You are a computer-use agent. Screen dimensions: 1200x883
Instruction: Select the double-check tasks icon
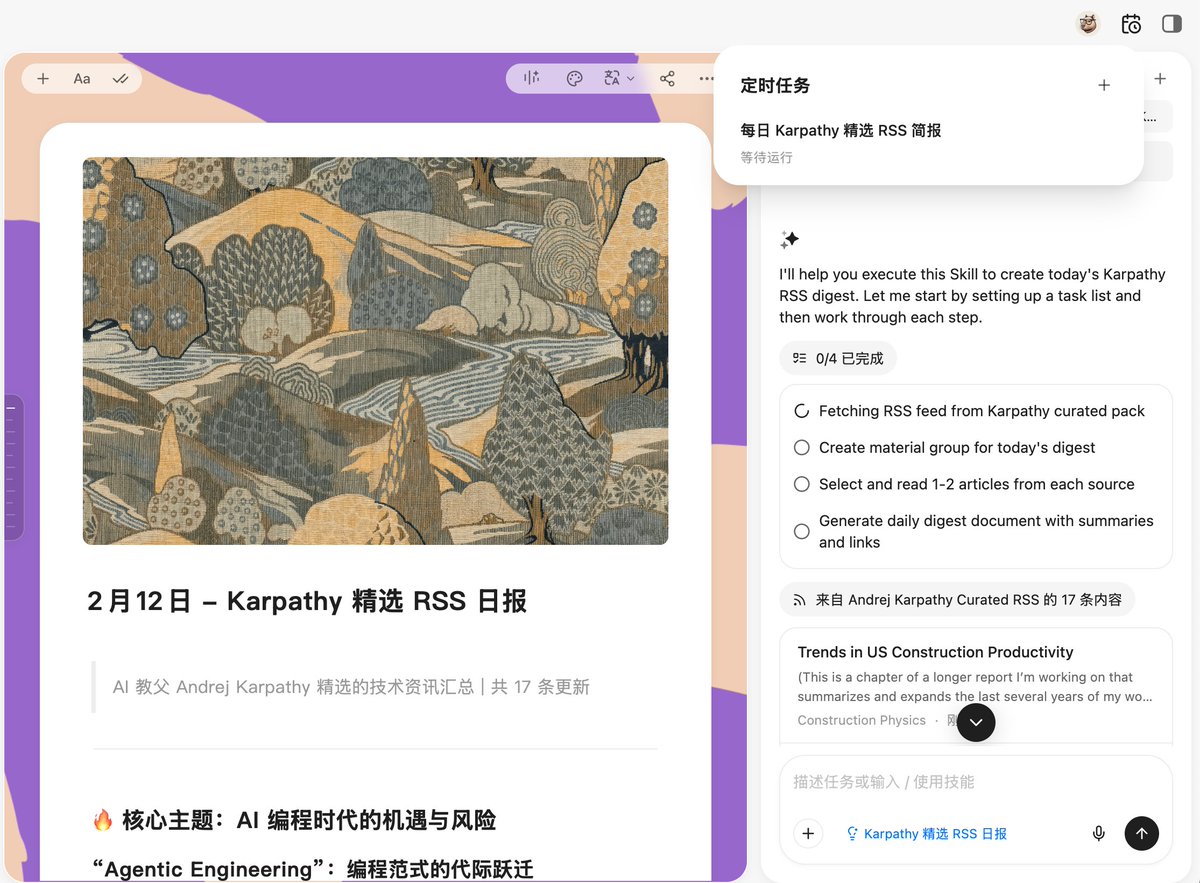tap(121, 77)
